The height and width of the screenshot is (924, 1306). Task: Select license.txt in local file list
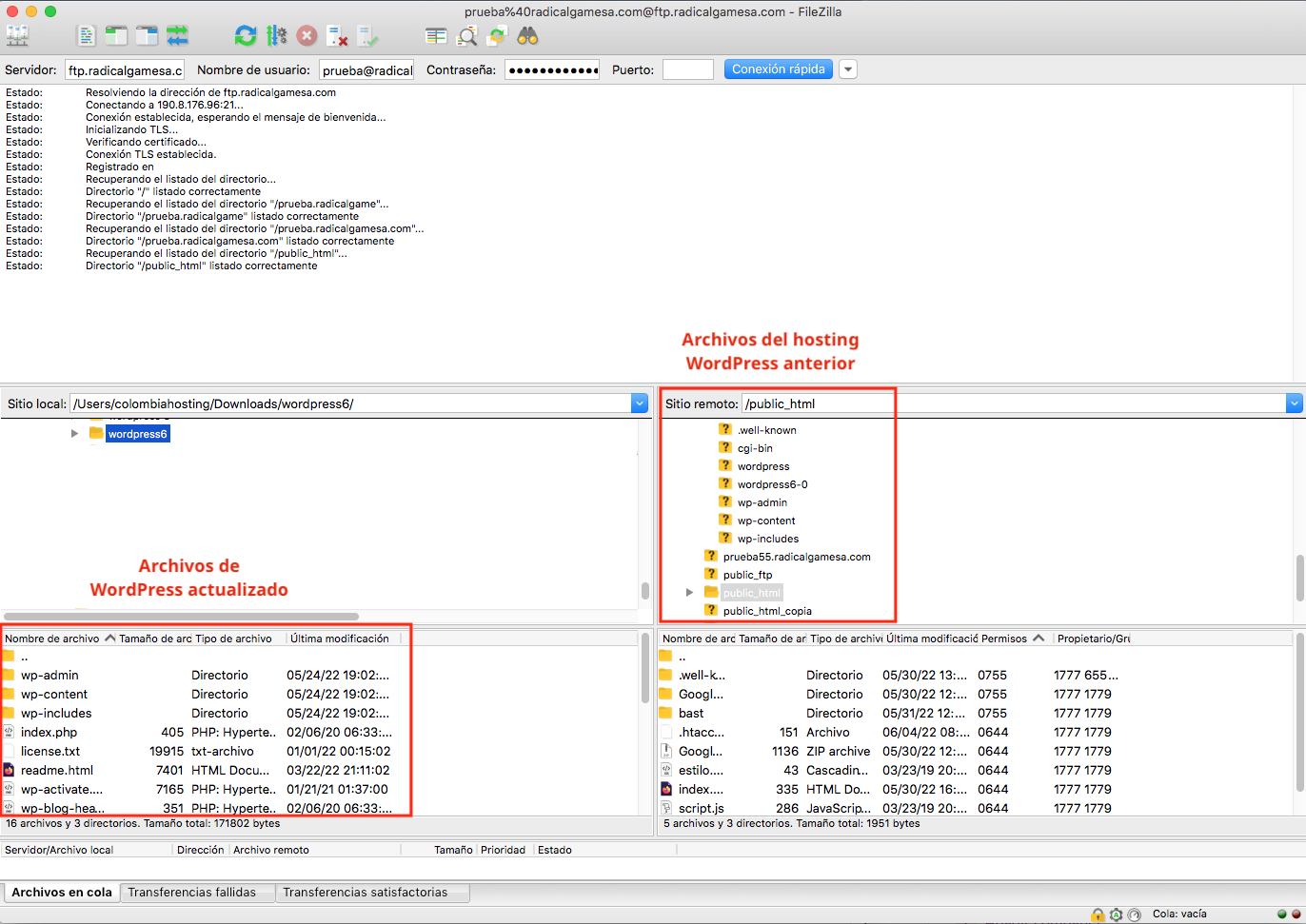tap(50, 751)
